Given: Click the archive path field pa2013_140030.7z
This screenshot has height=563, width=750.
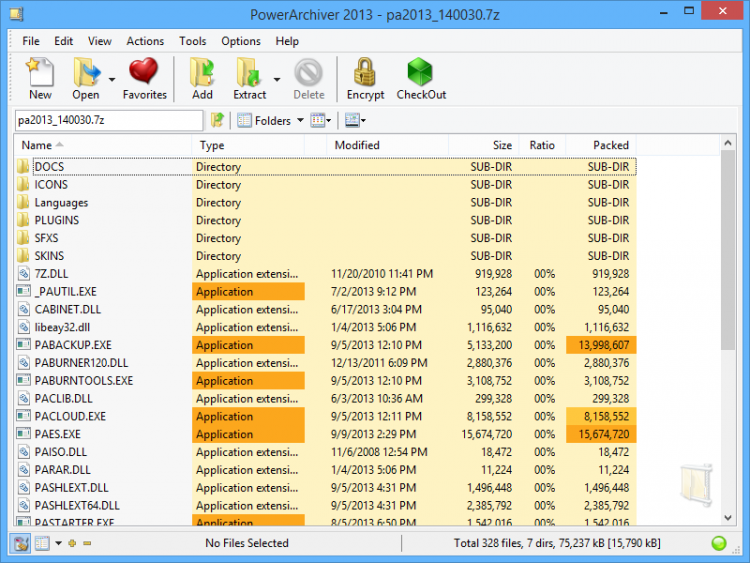Looking at the screenshot, I should pyautogui.click(x=109, y=120).
